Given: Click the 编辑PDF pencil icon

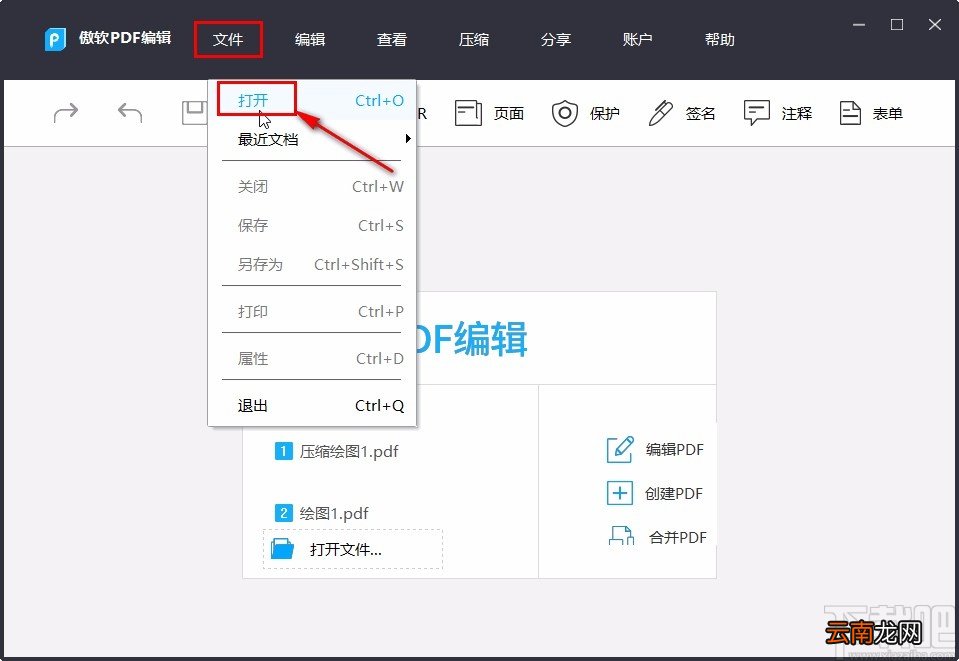Looking at the screenshot, I should (x=620, y=449).
